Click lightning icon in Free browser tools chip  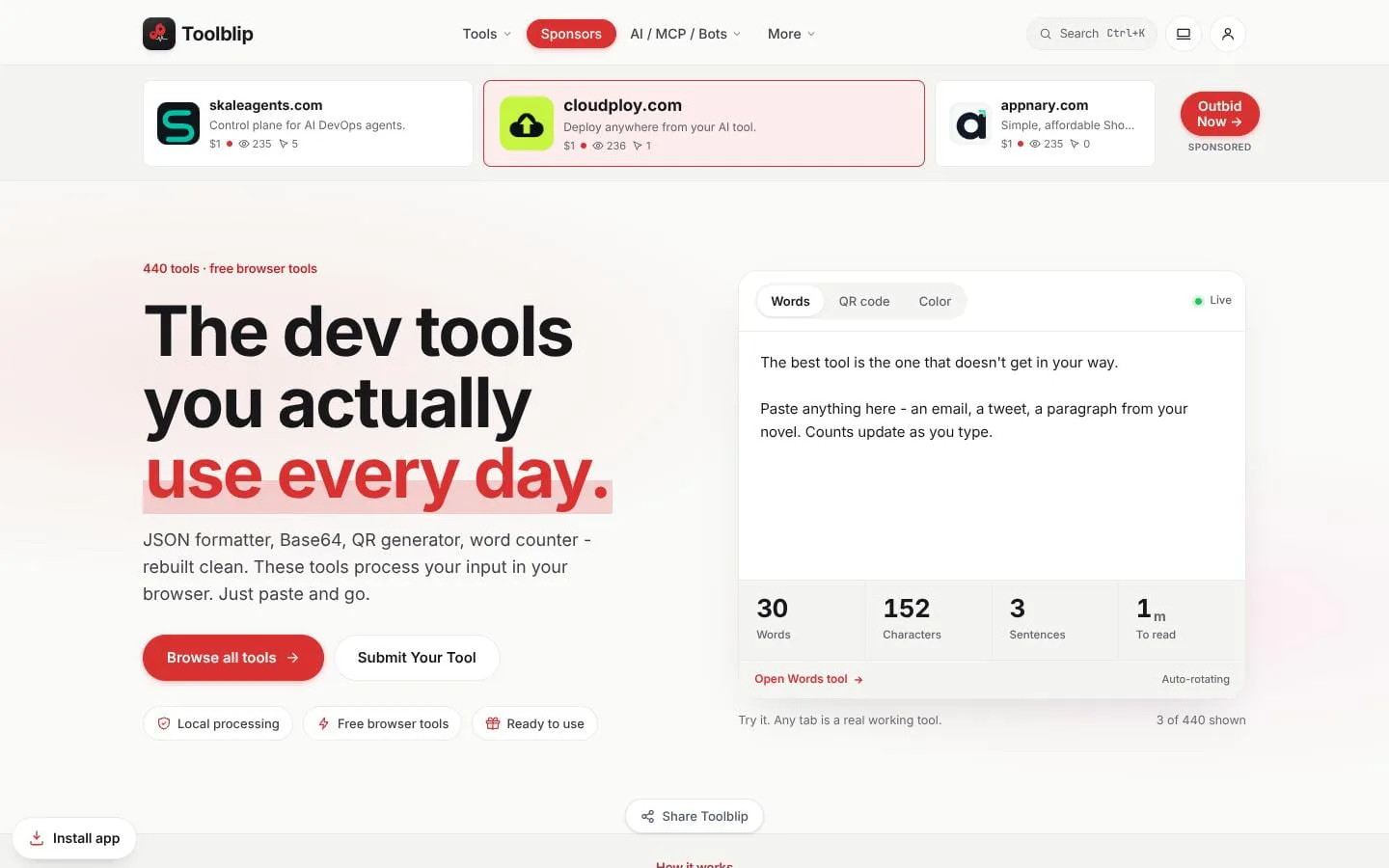coord(324,723)
